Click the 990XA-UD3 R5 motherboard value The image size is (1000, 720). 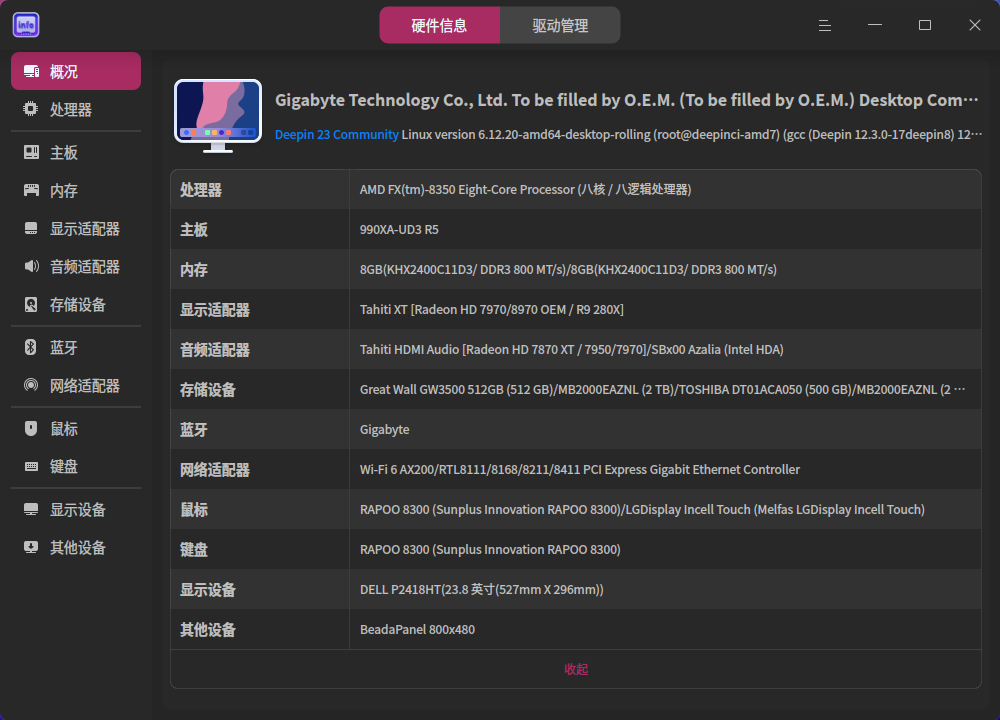coord(399,230)
